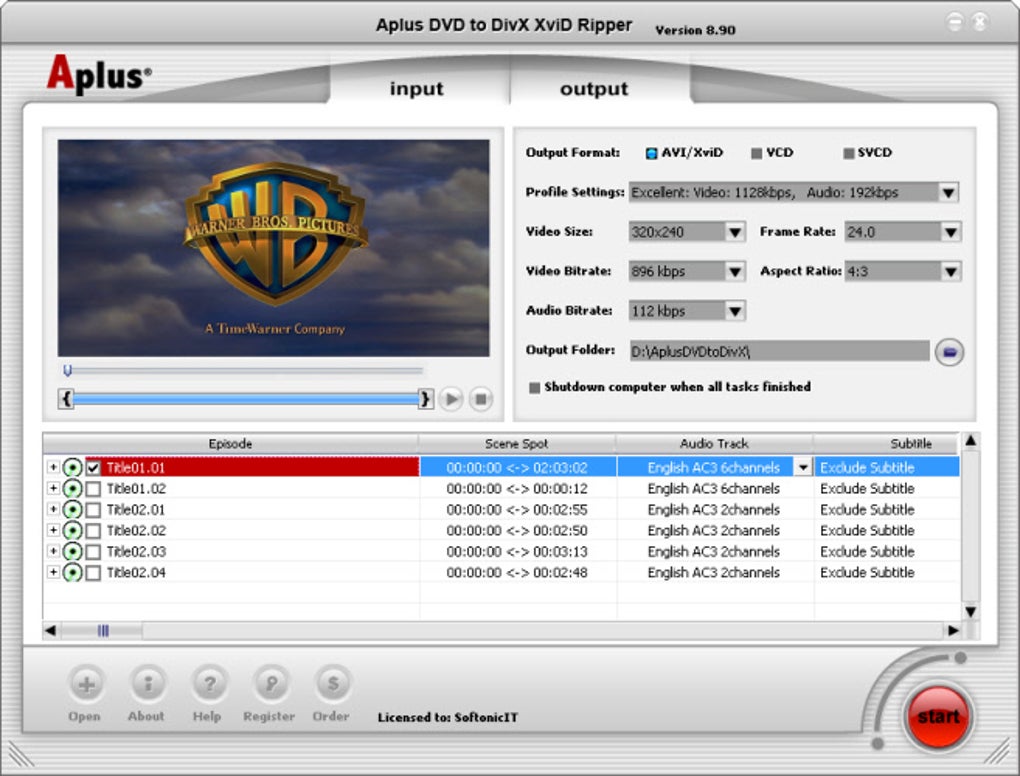Image resolution: width=1020 pixels, height=776 pixels.
Task: Check the Title02.03 checkbox
Action: pyautogui.click(x=93, y=552)
